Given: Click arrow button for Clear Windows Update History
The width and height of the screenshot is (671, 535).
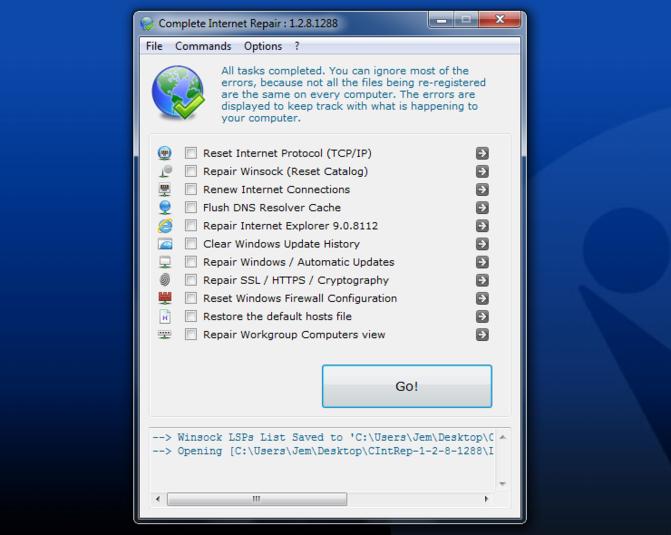Looking at the screenshot, I should [482, 244].
